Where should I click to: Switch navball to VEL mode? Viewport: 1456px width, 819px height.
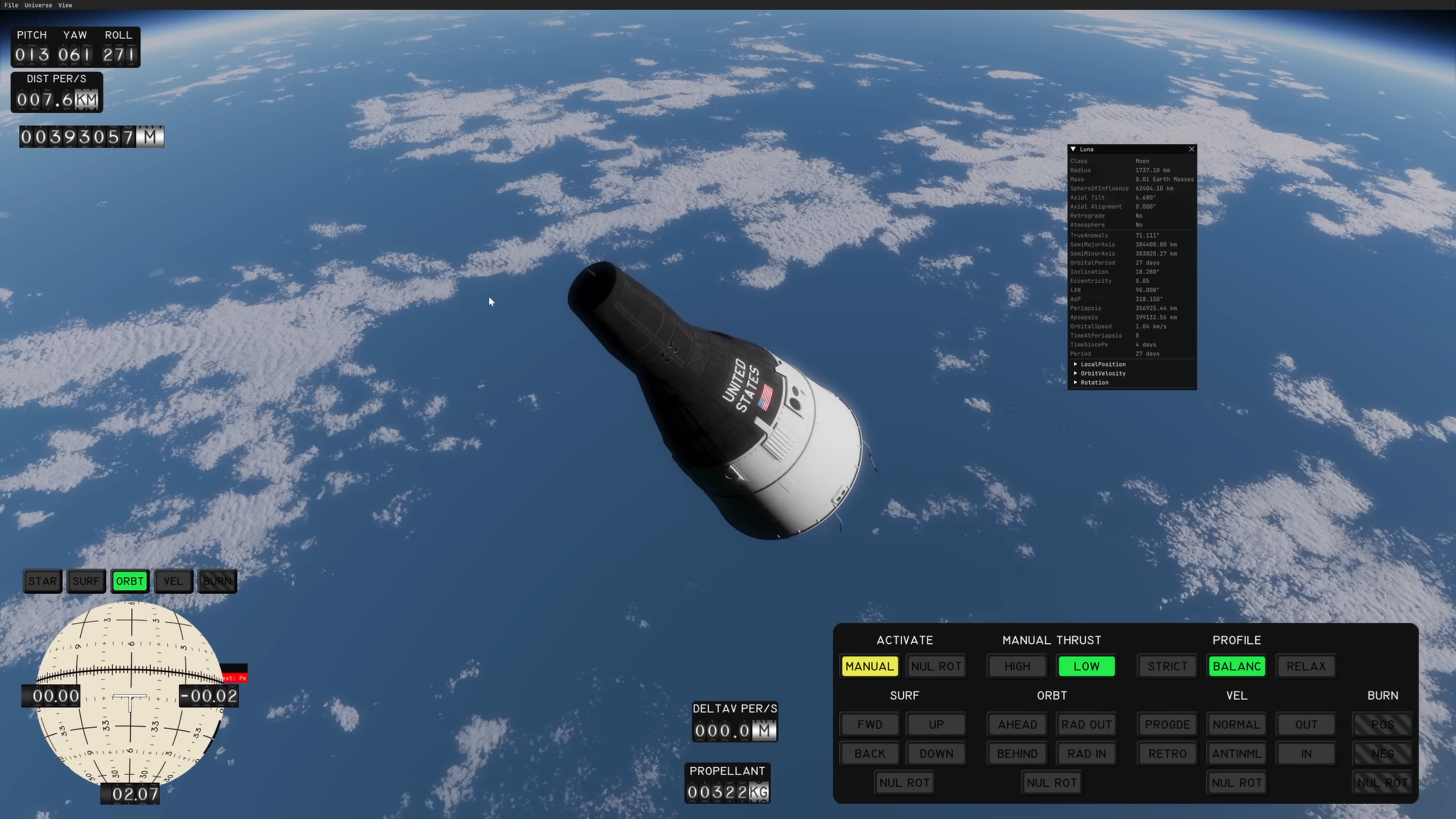coord(173,581)
